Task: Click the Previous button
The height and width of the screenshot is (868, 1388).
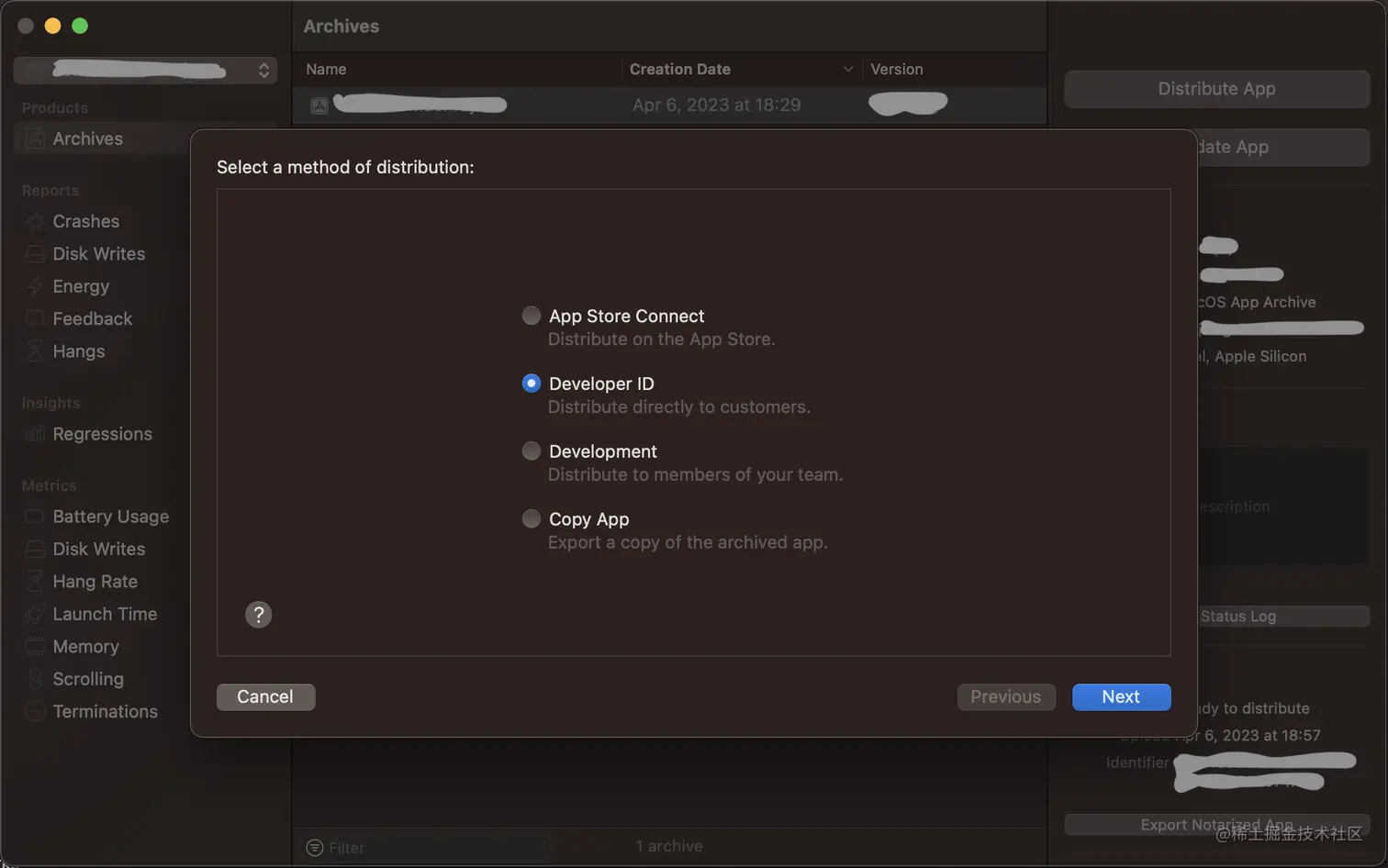Action: coord(1006,696)
